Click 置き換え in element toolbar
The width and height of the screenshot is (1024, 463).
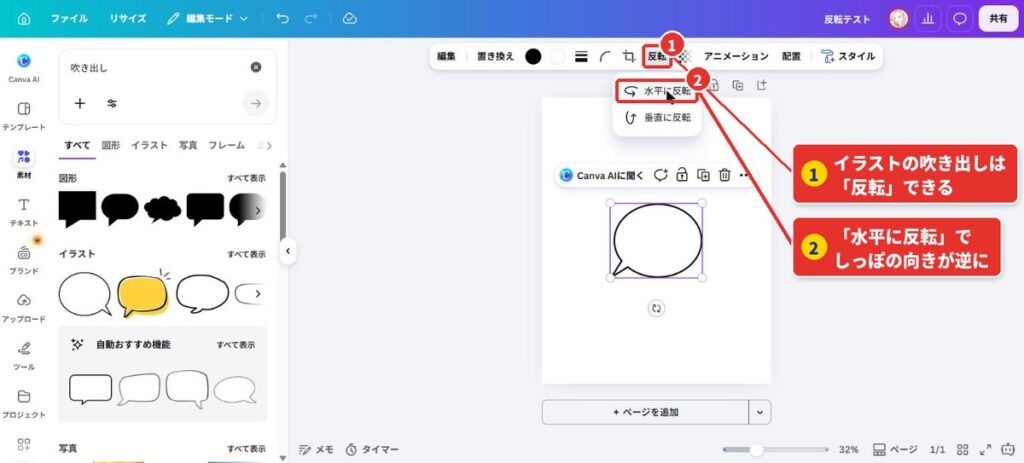[x=496, y=56]
